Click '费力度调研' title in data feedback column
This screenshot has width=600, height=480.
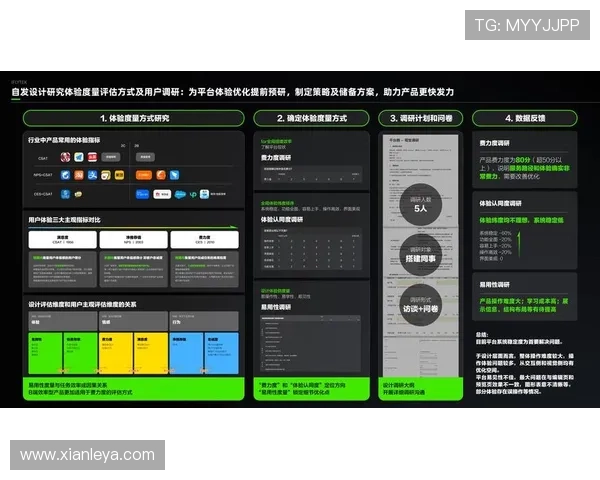[x=494, y=143]
